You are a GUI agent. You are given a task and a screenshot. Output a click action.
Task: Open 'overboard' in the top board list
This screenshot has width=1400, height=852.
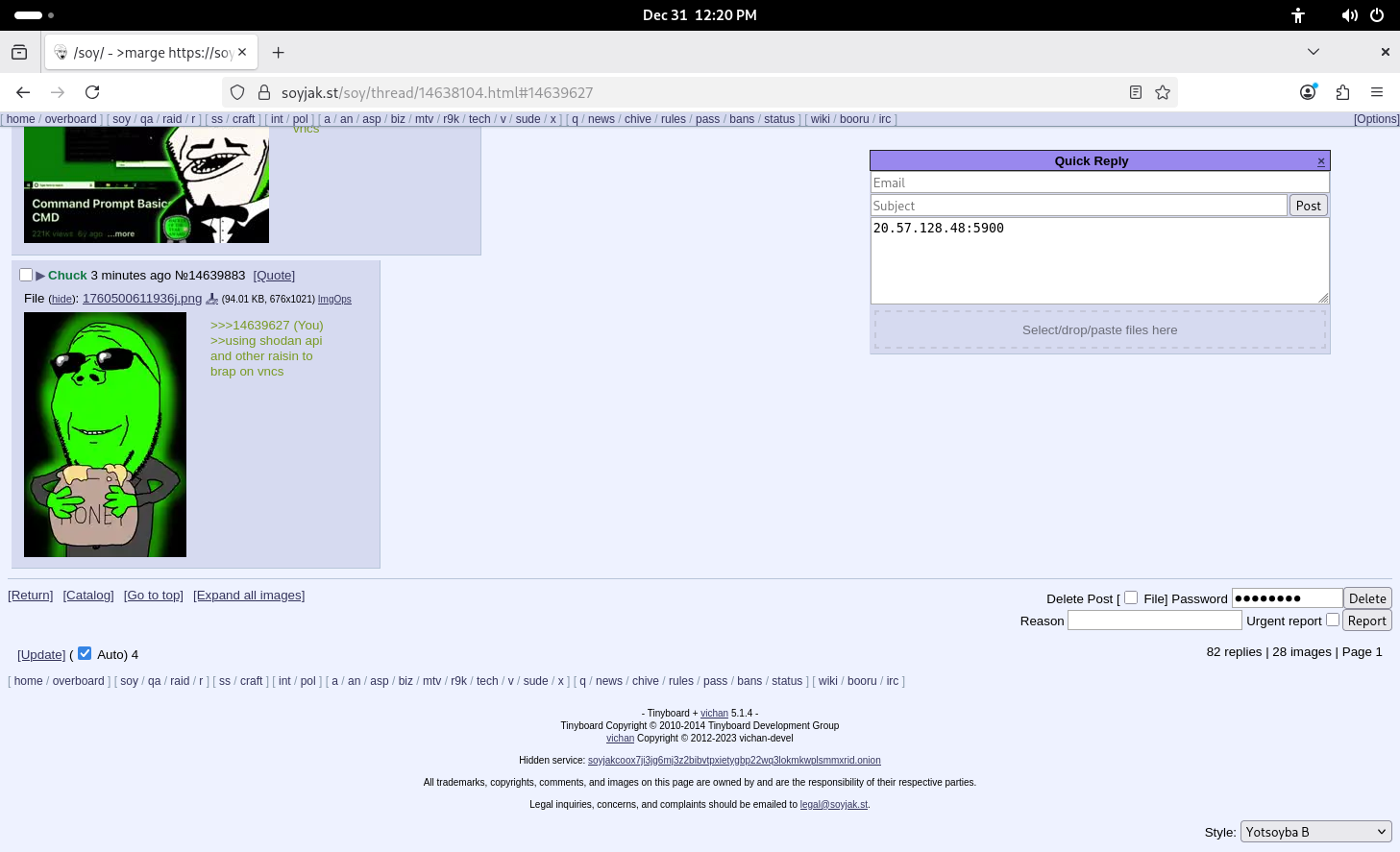pos(70,119)
